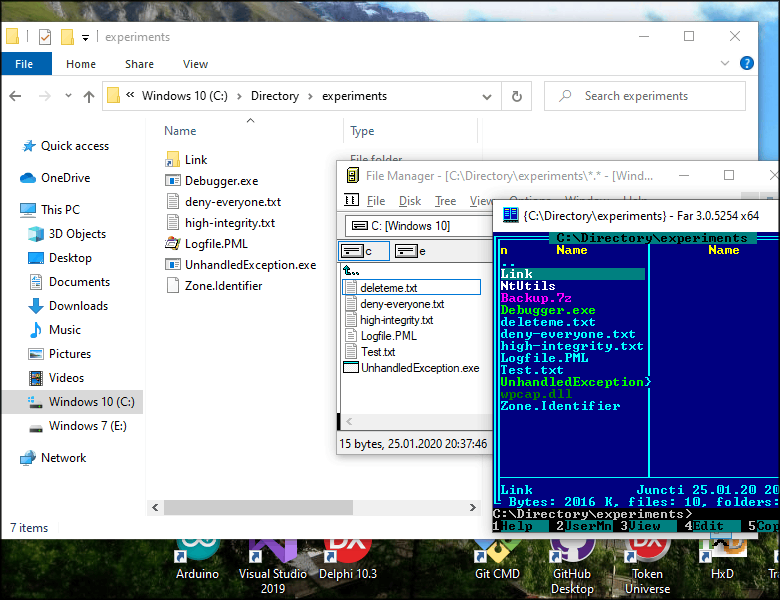780x600 pixels.
Task: Click the blue File tab in Explorer
Action: [x=25, y=64]
